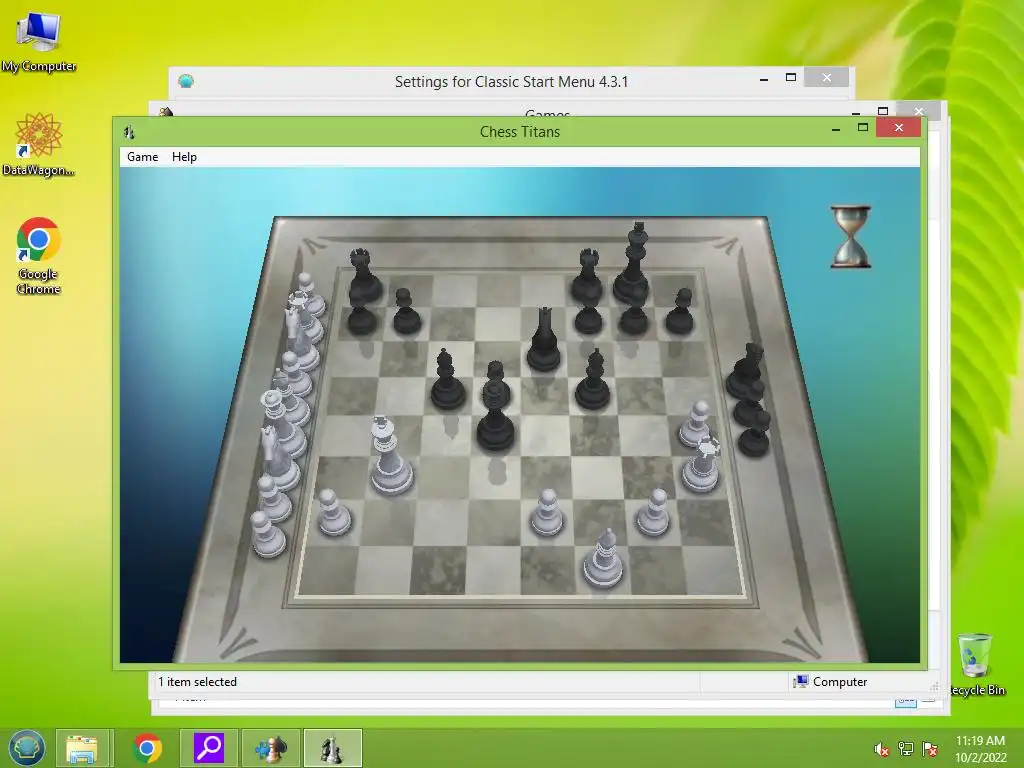Click the Chess Titans title bar icon
Image resolution: width=1024 pixels, height=768 pixels.
(129, 132)
